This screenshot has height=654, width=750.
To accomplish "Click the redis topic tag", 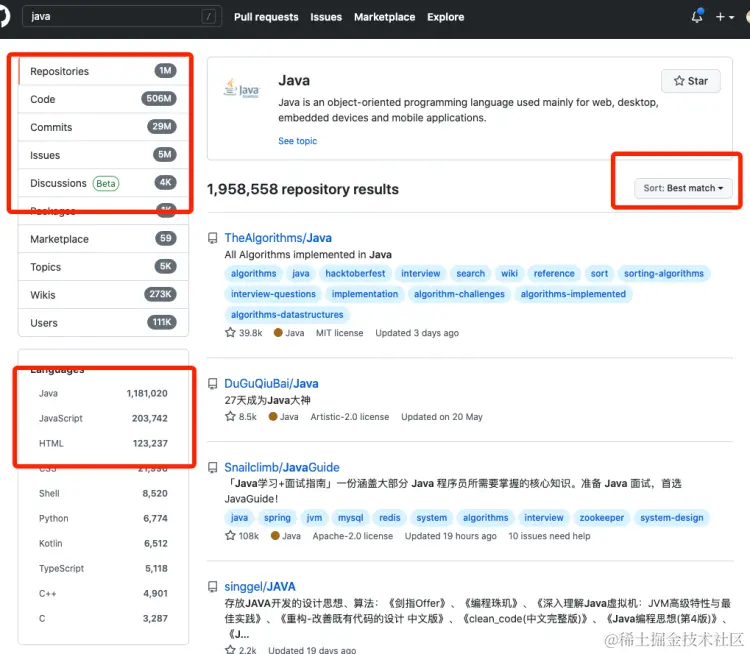I will click(389, 518).
